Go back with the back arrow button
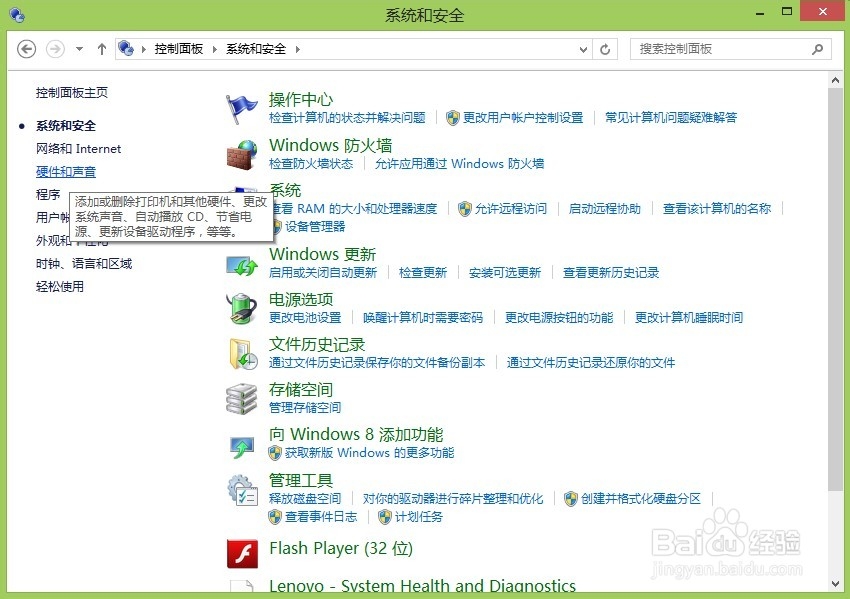The width and height of the screenshot is (850, 599). [27, 49]
